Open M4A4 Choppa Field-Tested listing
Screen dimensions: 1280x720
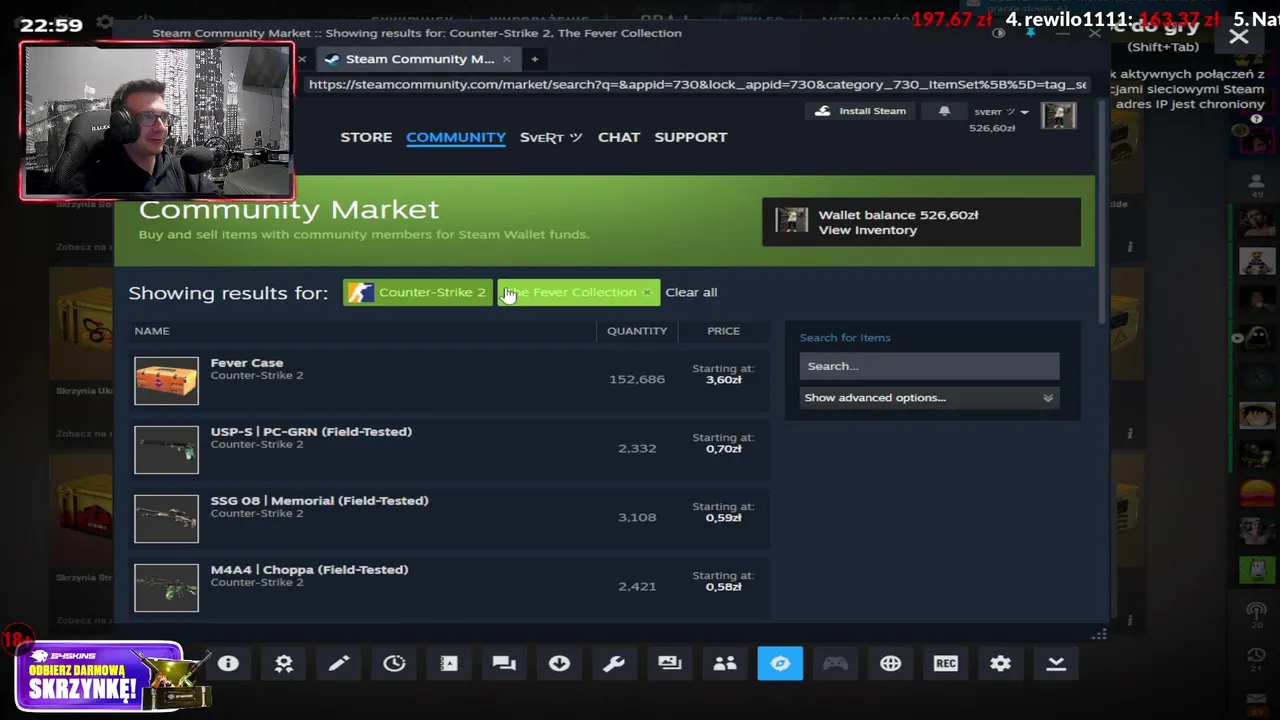point(451,587)
